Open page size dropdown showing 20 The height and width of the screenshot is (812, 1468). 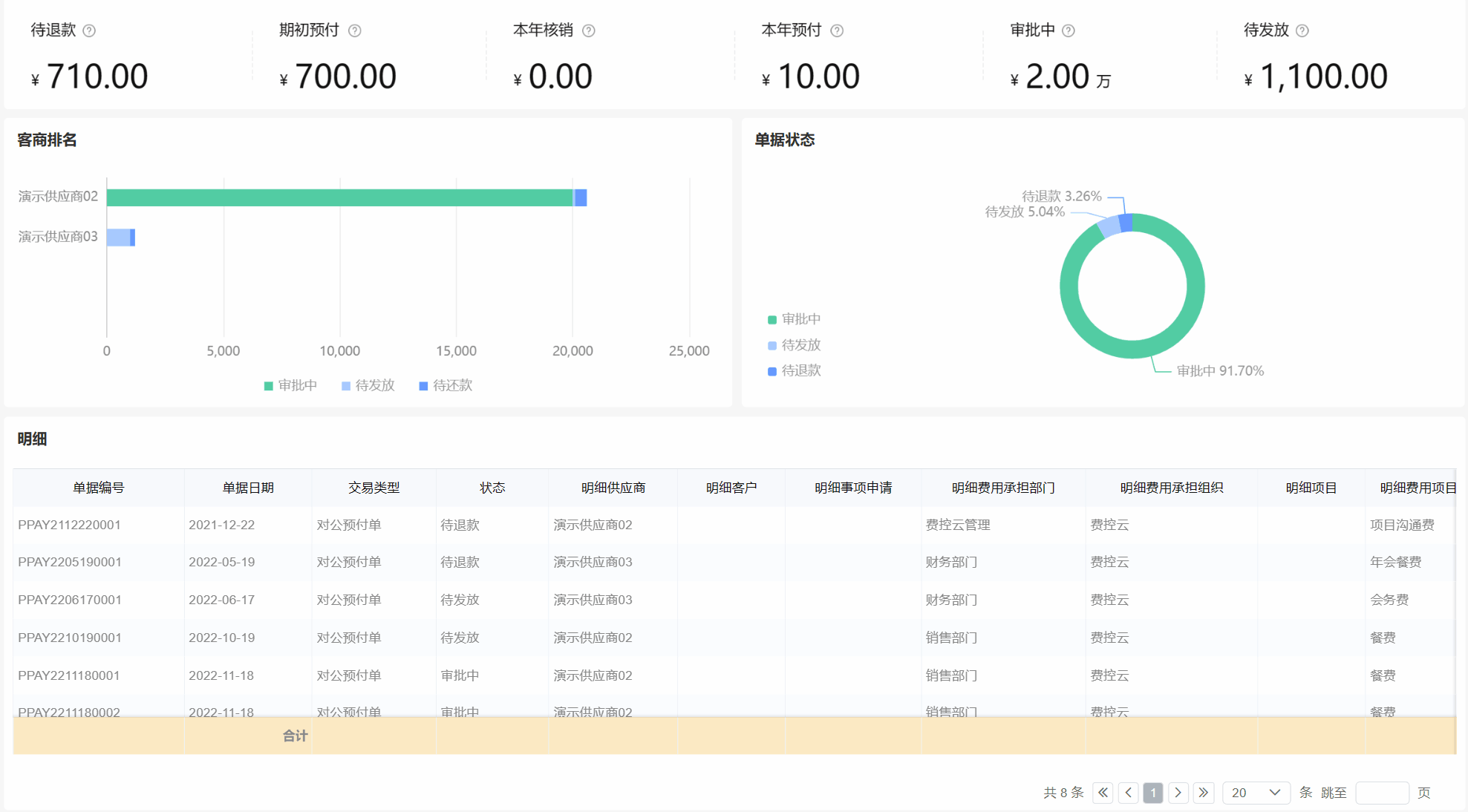tap(1256, 793)
